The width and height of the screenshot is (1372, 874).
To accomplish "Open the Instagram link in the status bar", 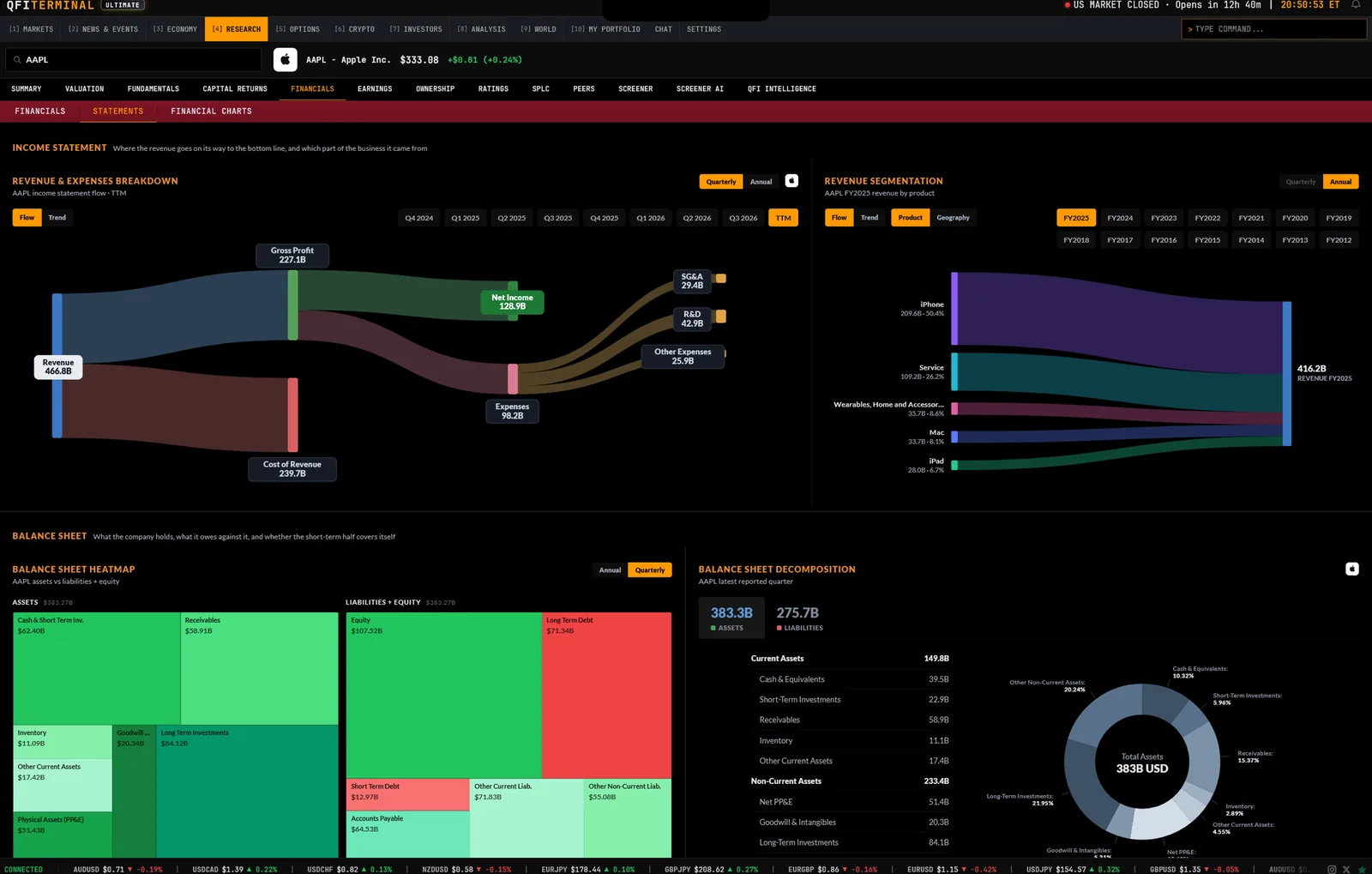I will point(1332,869).
